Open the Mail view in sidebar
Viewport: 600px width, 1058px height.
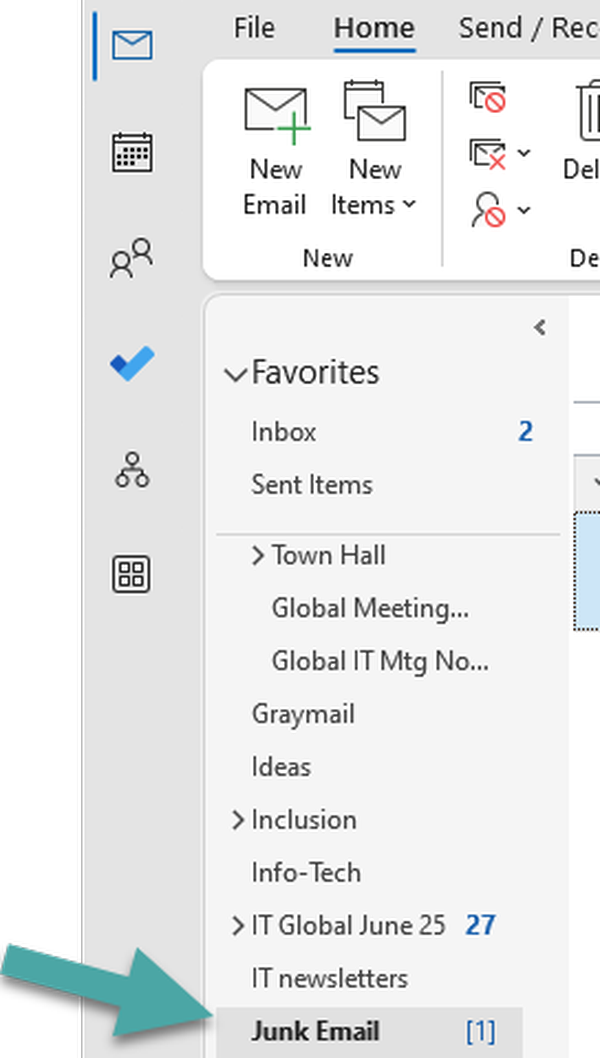(132, 45)
